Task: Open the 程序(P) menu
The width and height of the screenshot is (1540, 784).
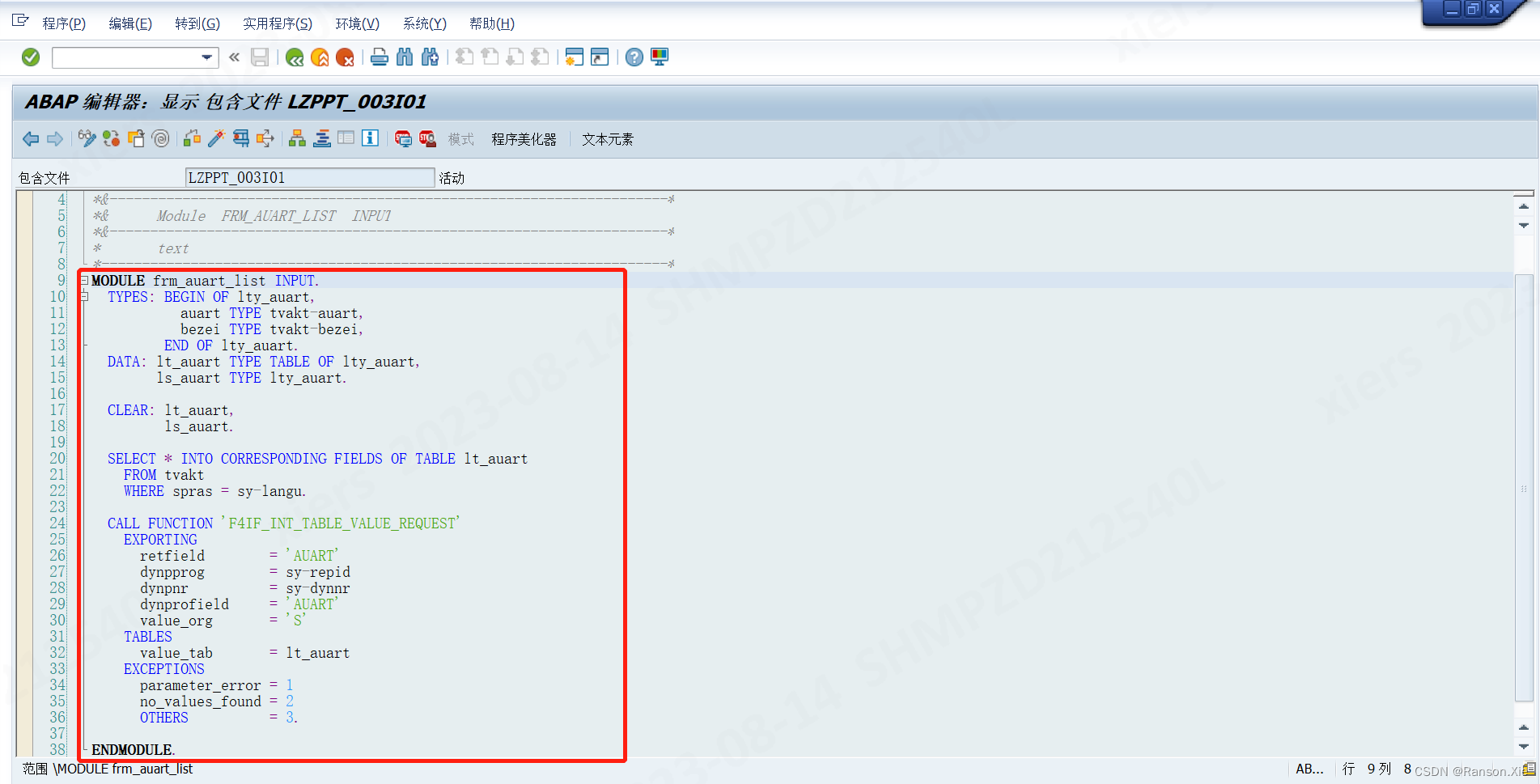Action: (64, 23)
